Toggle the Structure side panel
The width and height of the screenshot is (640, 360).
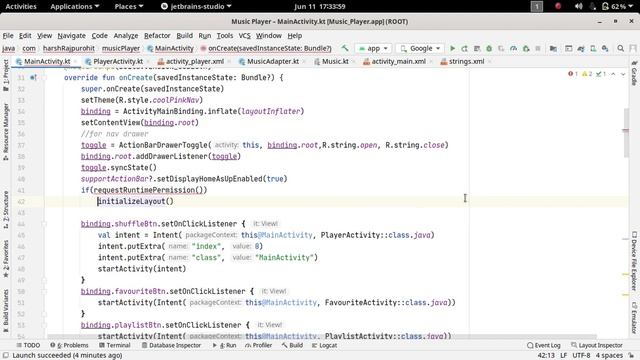click(x=6, y=209)
